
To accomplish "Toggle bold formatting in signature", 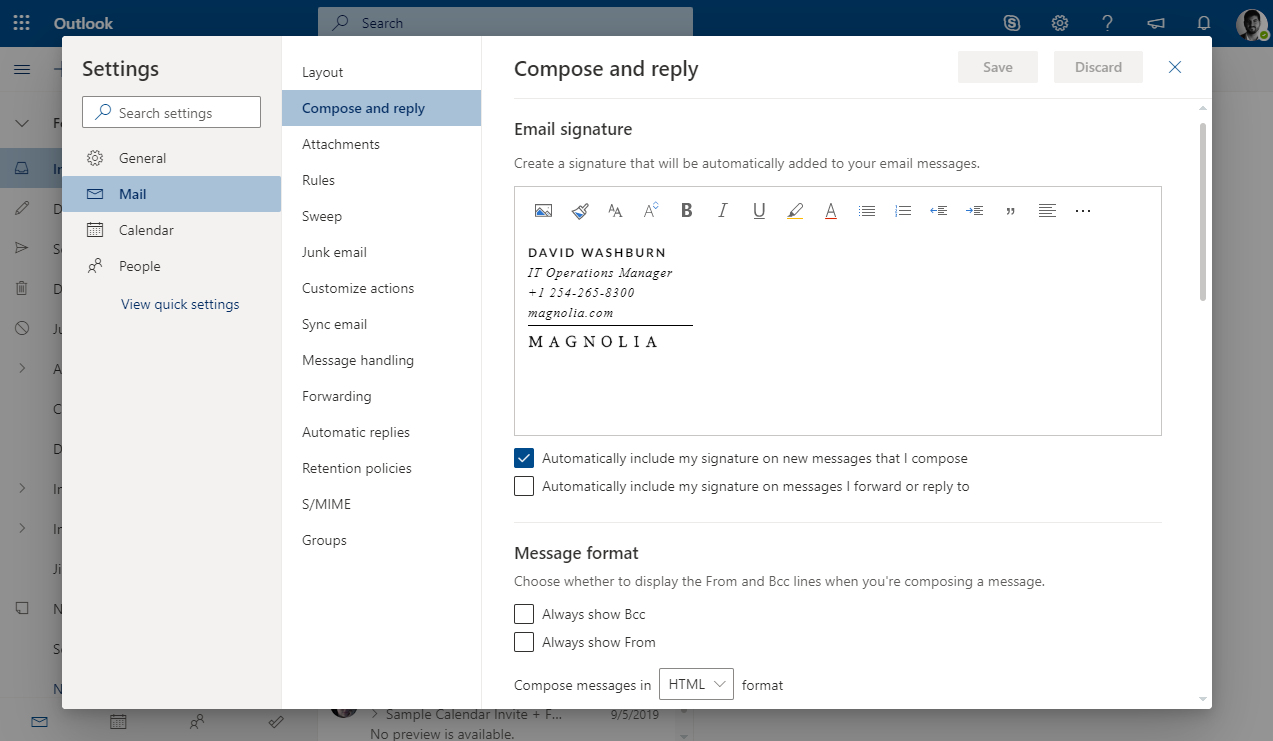I will 686,211.
